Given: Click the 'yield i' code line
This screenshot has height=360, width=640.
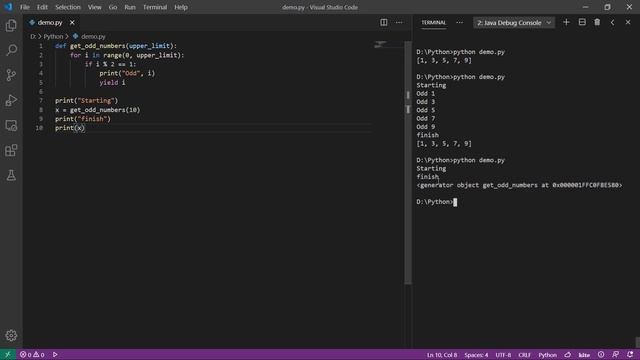Looking at the screenshot, I should tap(112, 82).
